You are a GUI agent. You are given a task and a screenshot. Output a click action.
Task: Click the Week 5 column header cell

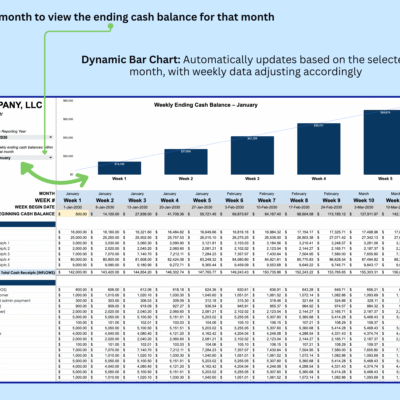202,200
